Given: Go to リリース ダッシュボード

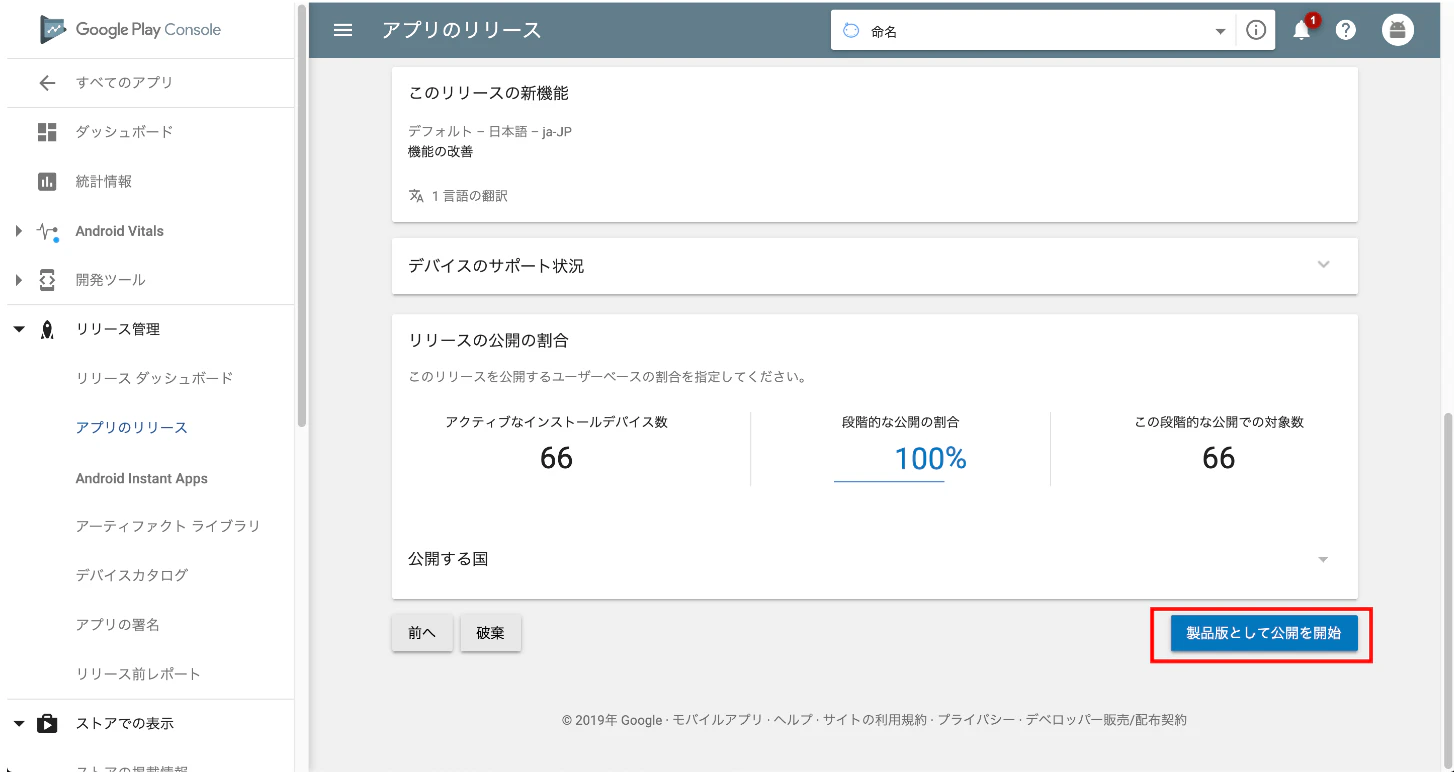Looking at the screenshot, I should 154,378.
